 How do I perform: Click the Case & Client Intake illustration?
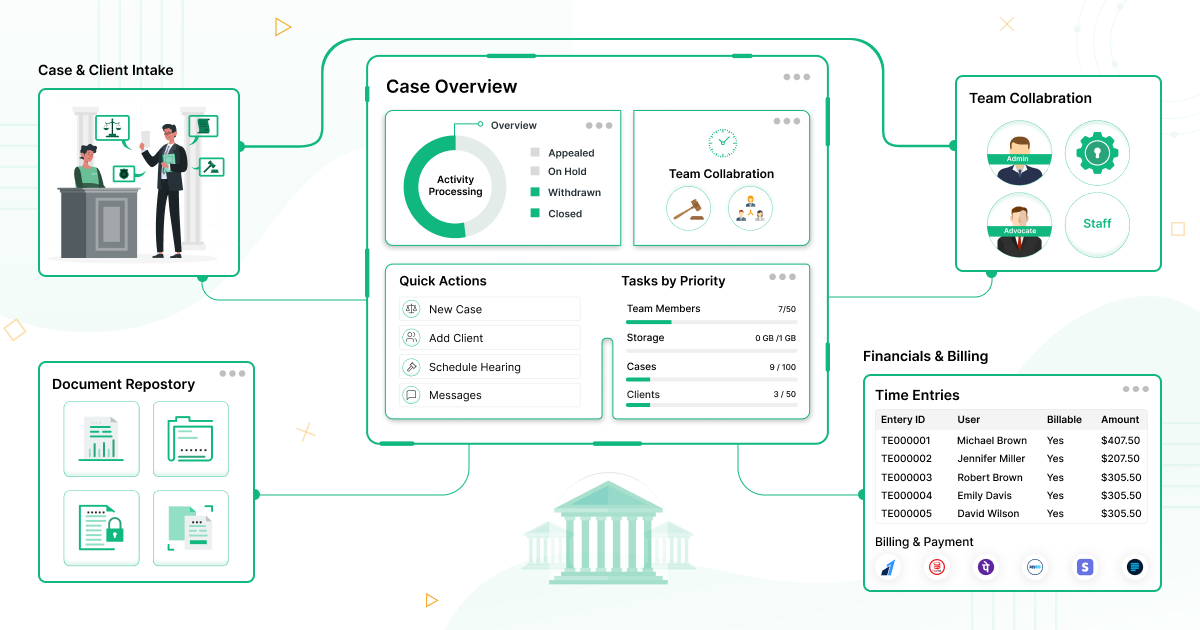coord(139,181)
